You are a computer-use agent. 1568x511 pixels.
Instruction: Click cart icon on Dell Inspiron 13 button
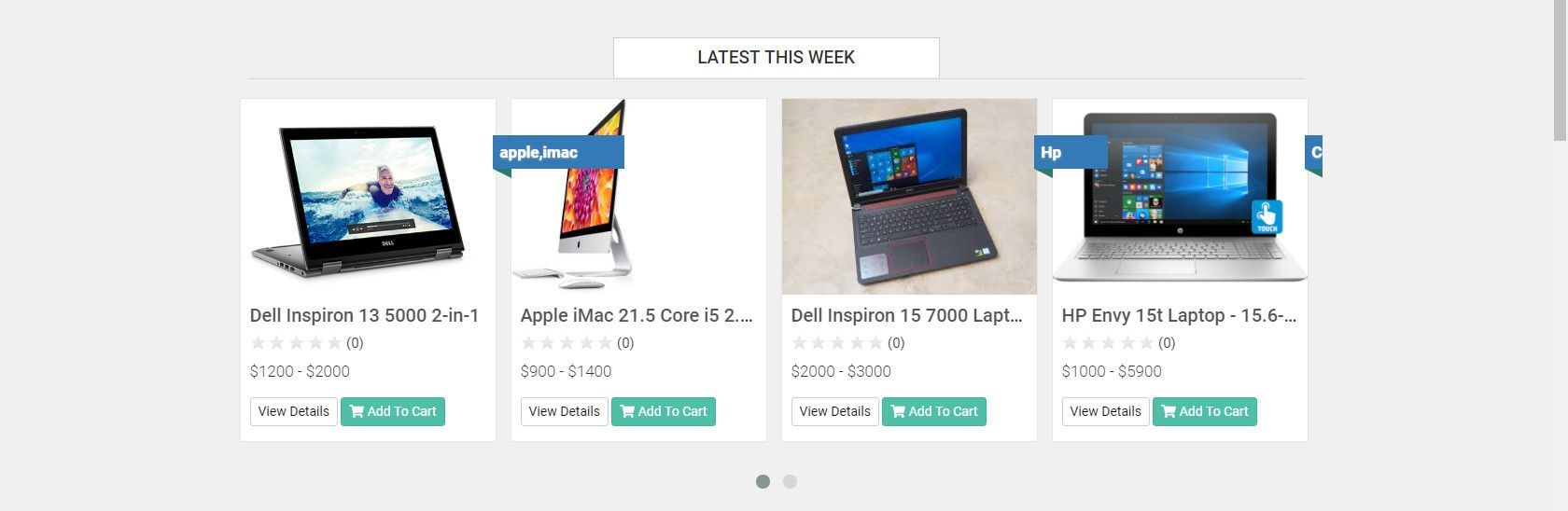(357, 411)
